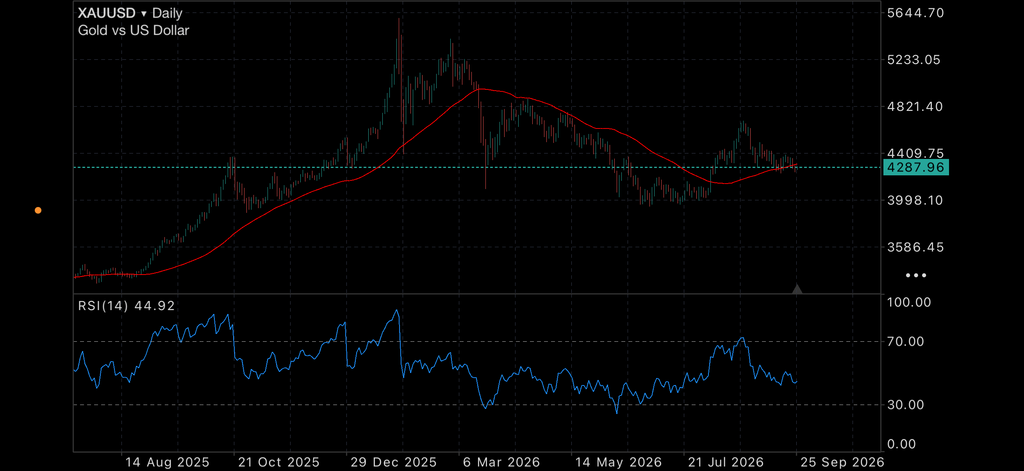Open the XAUUSD symbol dropdown
The height and width of the screenshot is (471, 1024).
[x=112, y=13]
